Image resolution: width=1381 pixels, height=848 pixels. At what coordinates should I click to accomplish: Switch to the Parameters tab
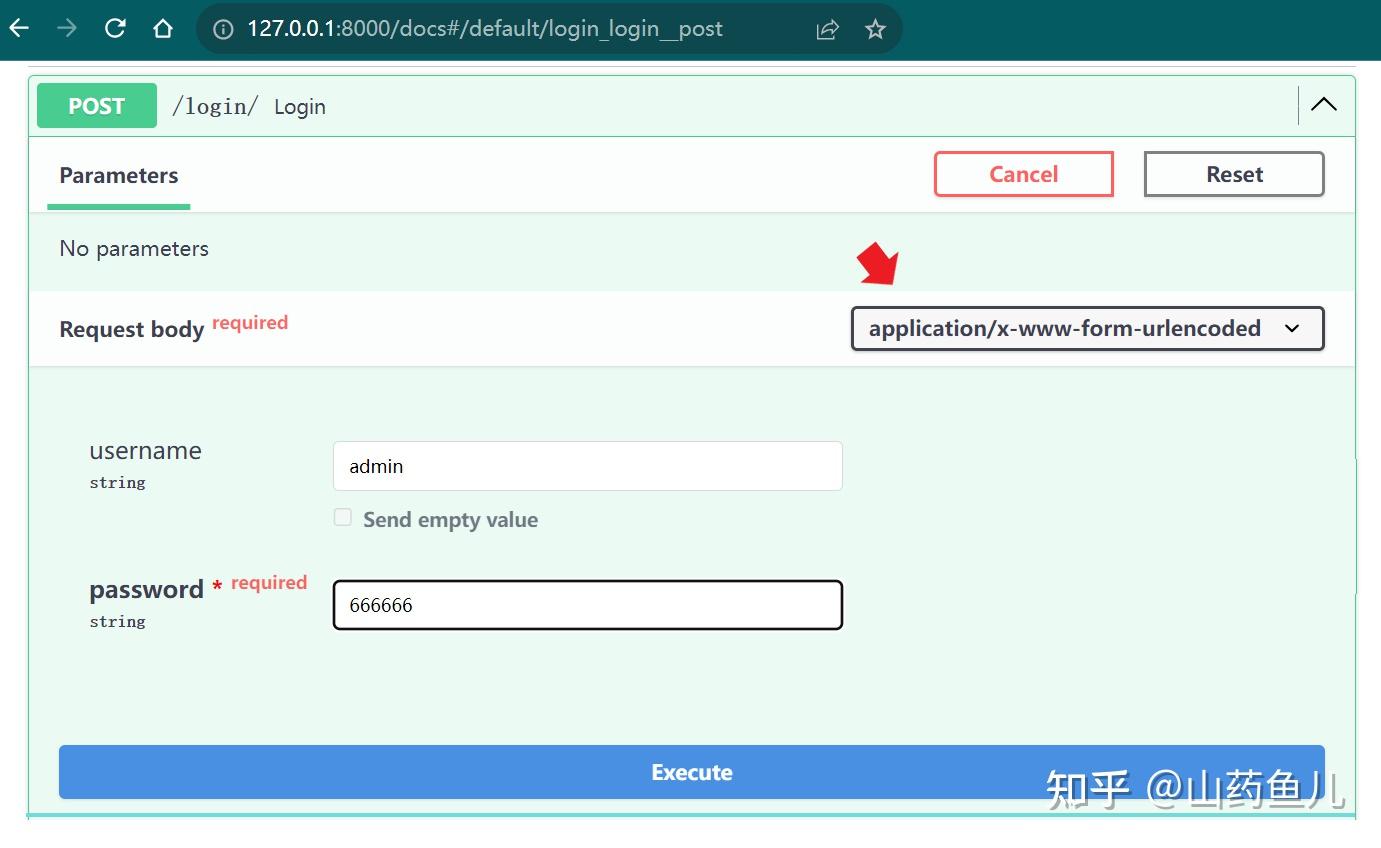(118, 175)
